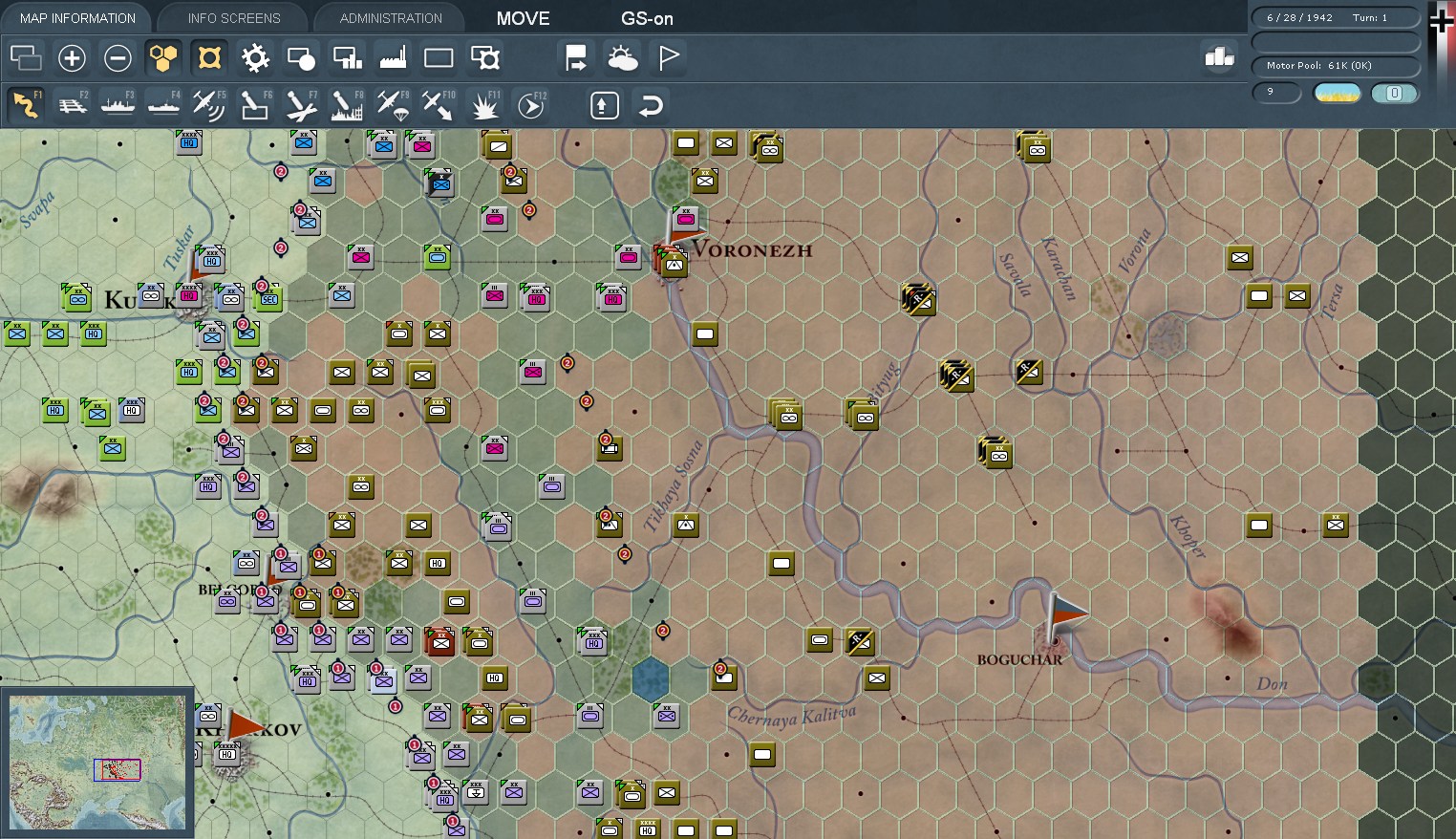Click the sky-and-wheat weather indicator
This screenshot has height=839, width=1456.
pos(1337,93)
